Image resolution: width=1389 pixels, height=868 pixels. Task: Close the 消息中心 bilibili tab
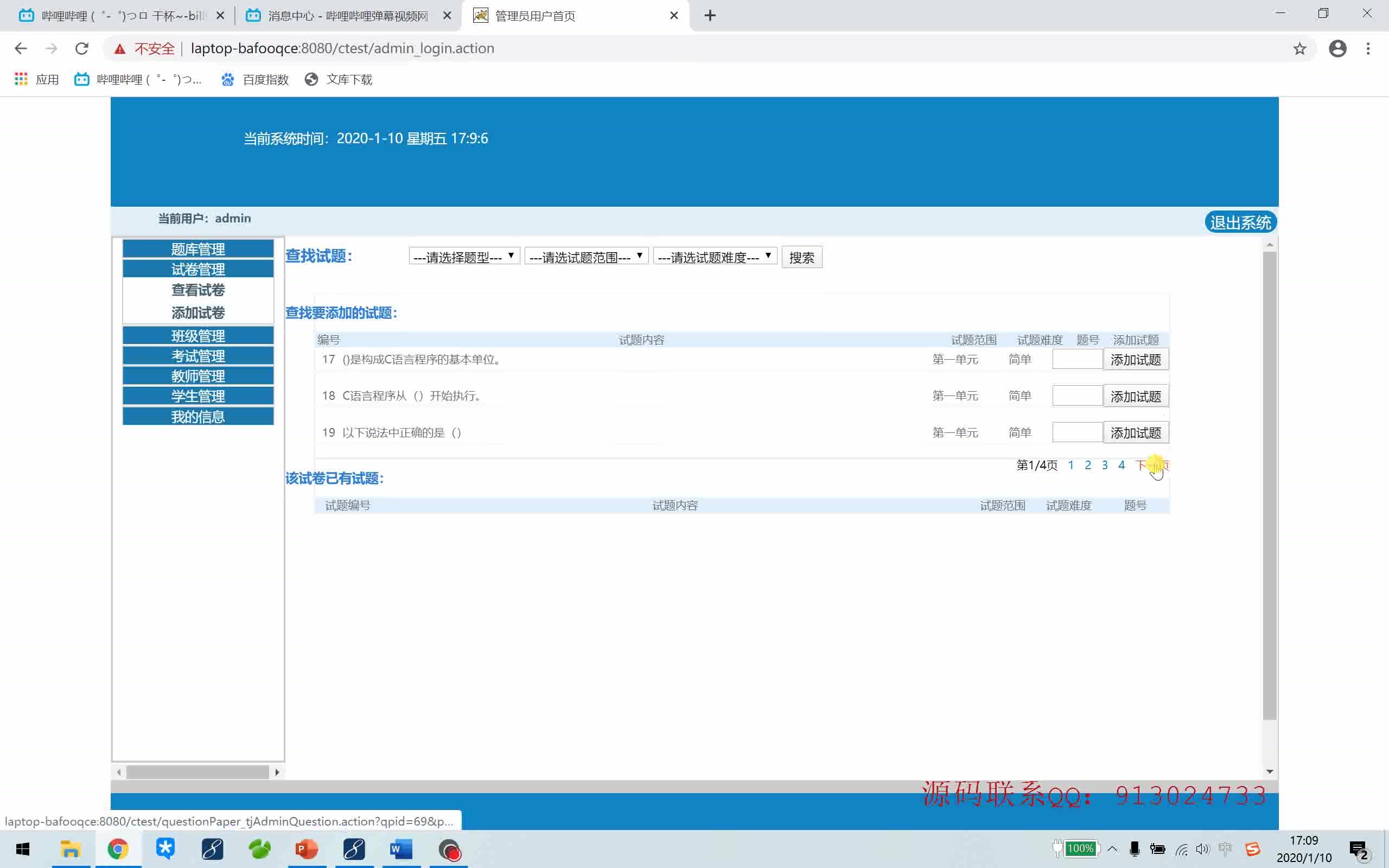447,16
